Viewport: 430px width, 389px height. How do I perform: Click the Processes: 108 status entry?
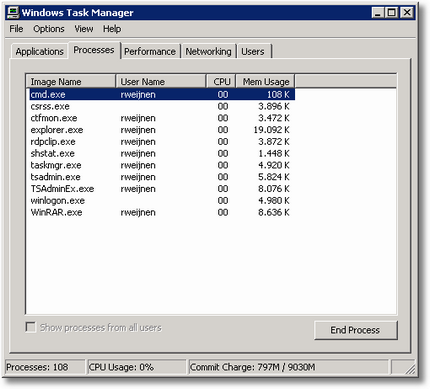44,367
